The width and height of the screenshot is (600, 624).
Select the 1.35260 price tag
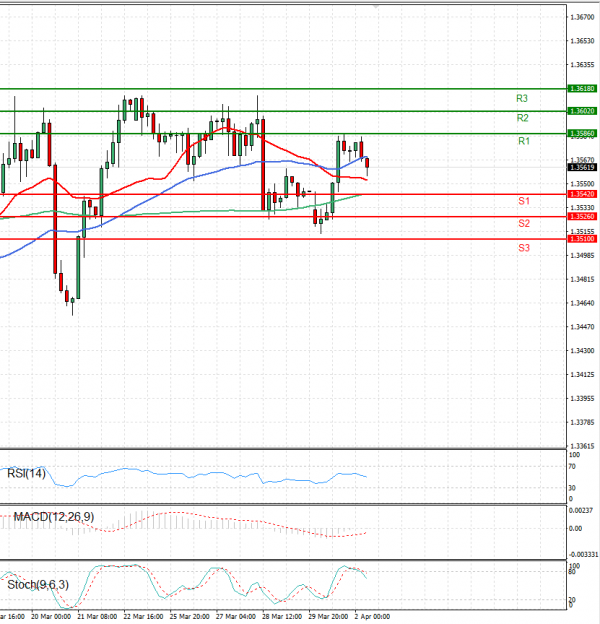coord(582,216)
